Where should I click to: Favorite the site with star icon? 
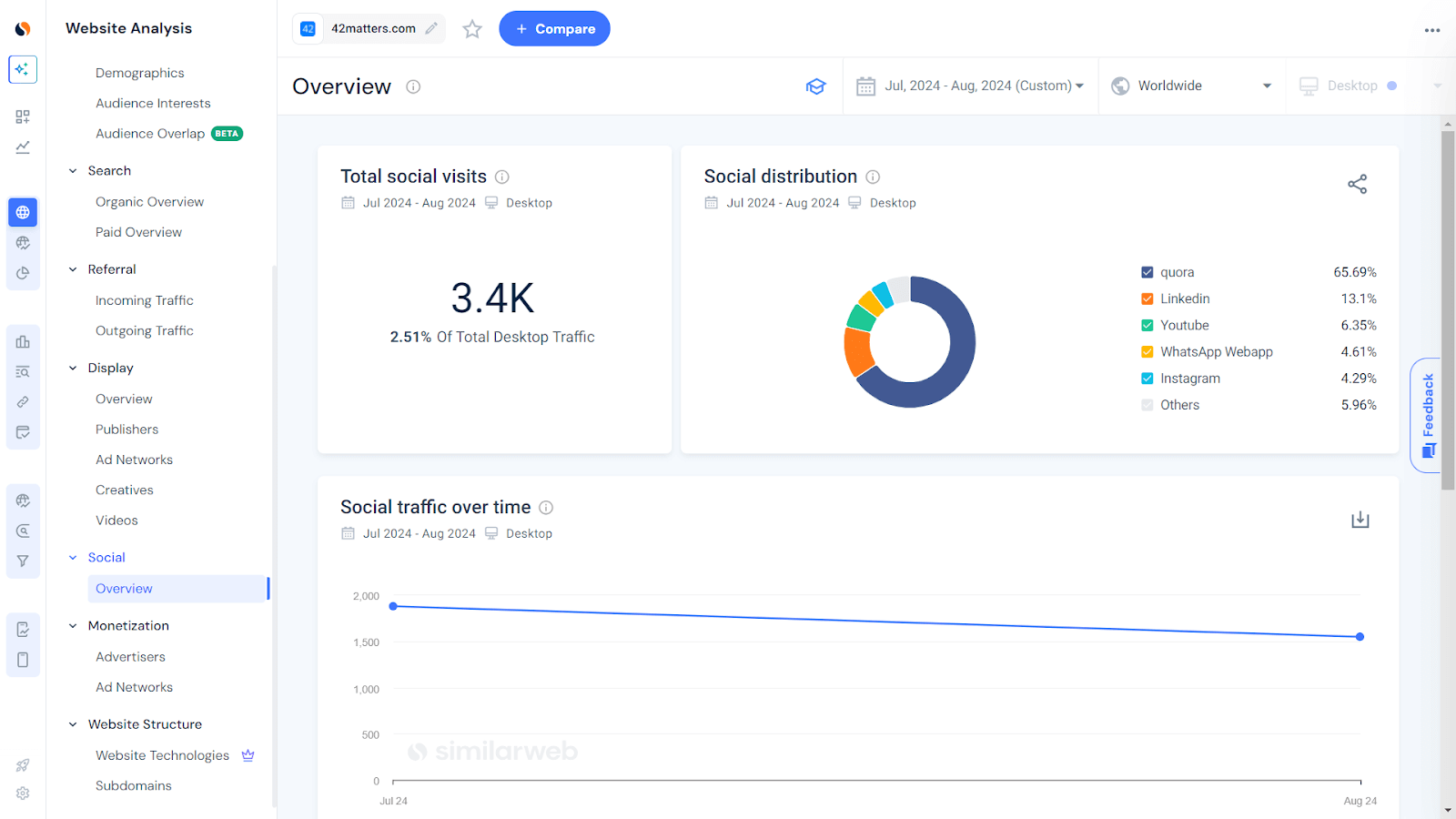tap(472, 29)
